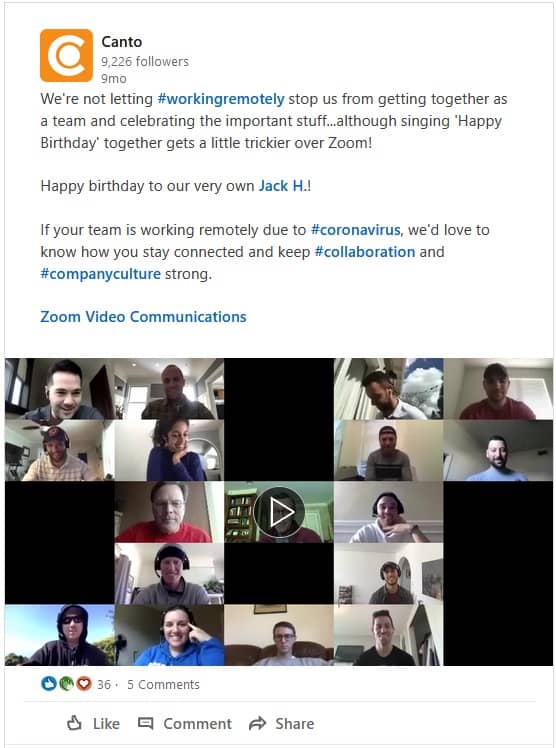Viewport: 556px width, 748px height.
Task: Click the blue like reaction icon
Action: tap(48, 684)
